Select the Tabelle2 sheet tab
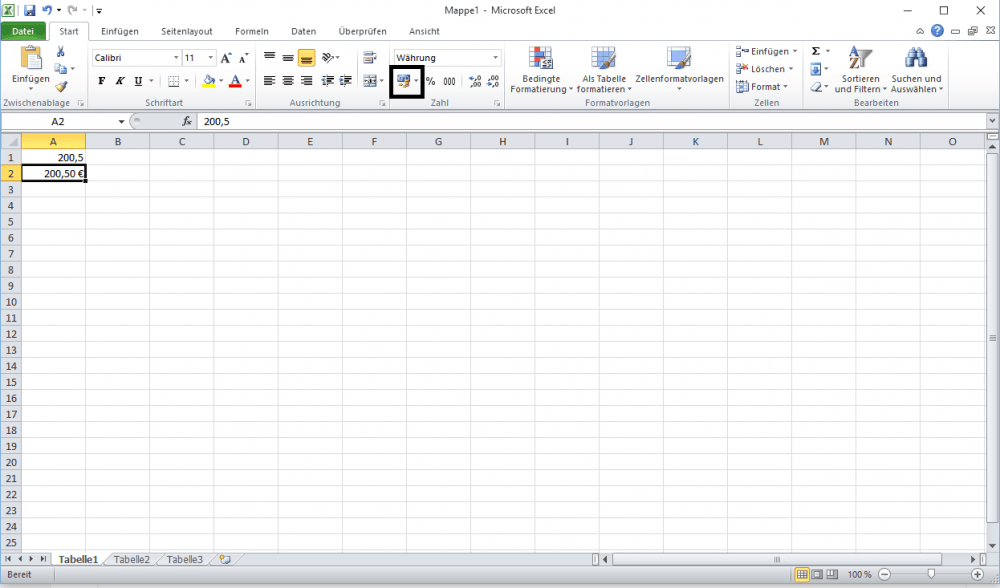 (x=131, y=559)
